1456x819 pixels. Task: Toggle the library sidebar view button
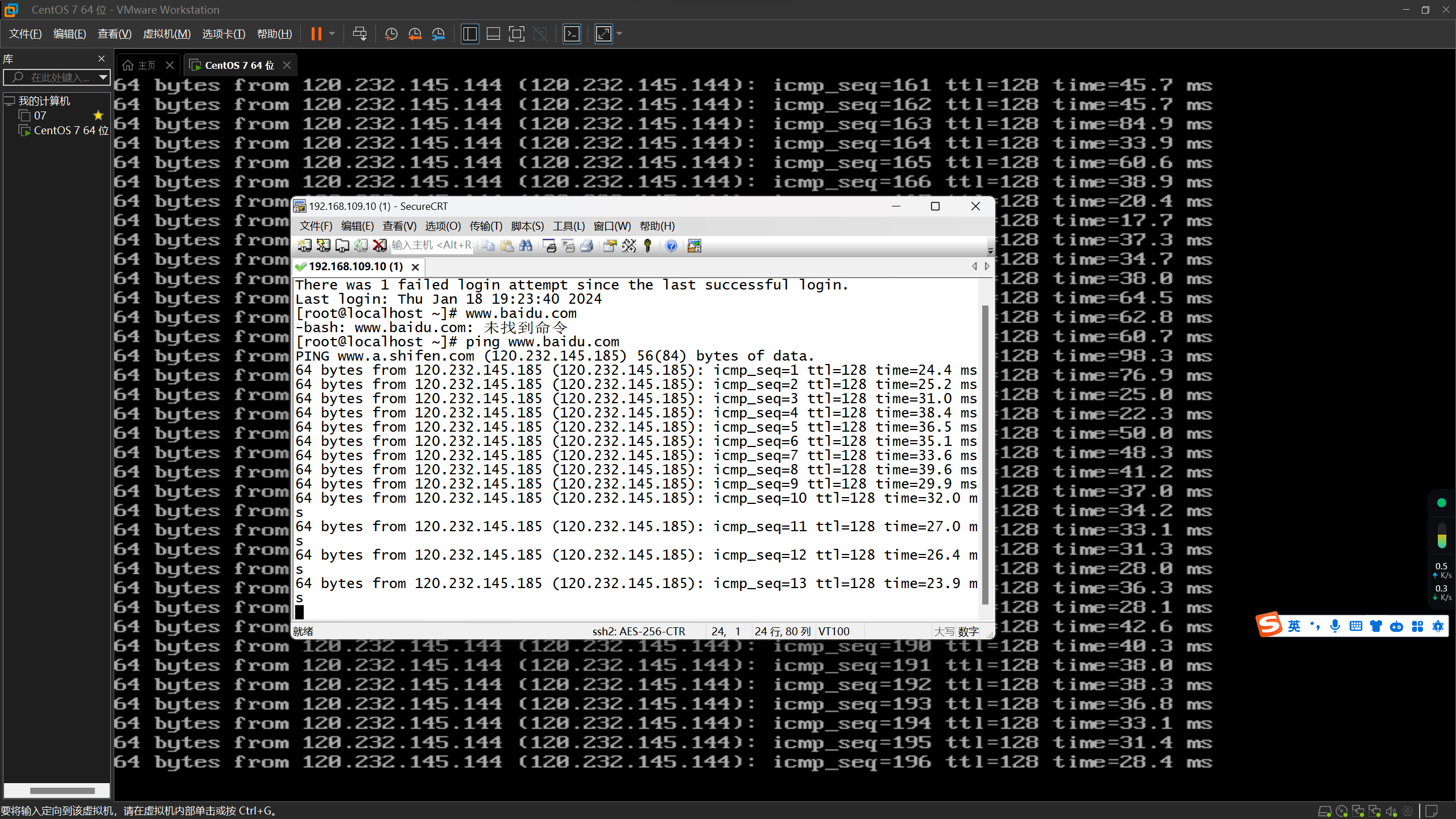tap(470, 34)
